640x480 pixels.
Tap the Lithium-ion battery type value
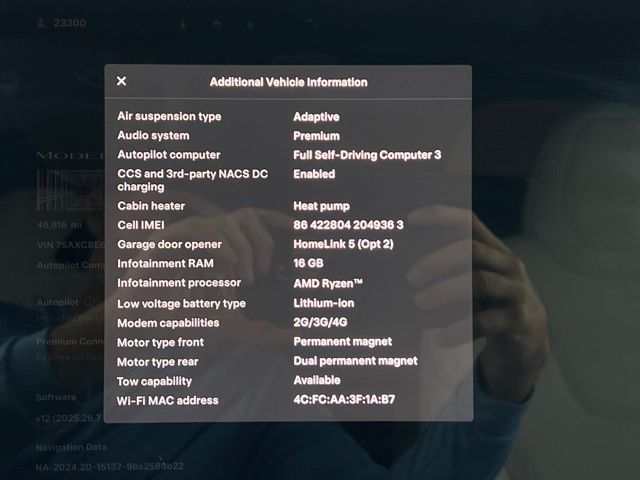pos(323,303)
